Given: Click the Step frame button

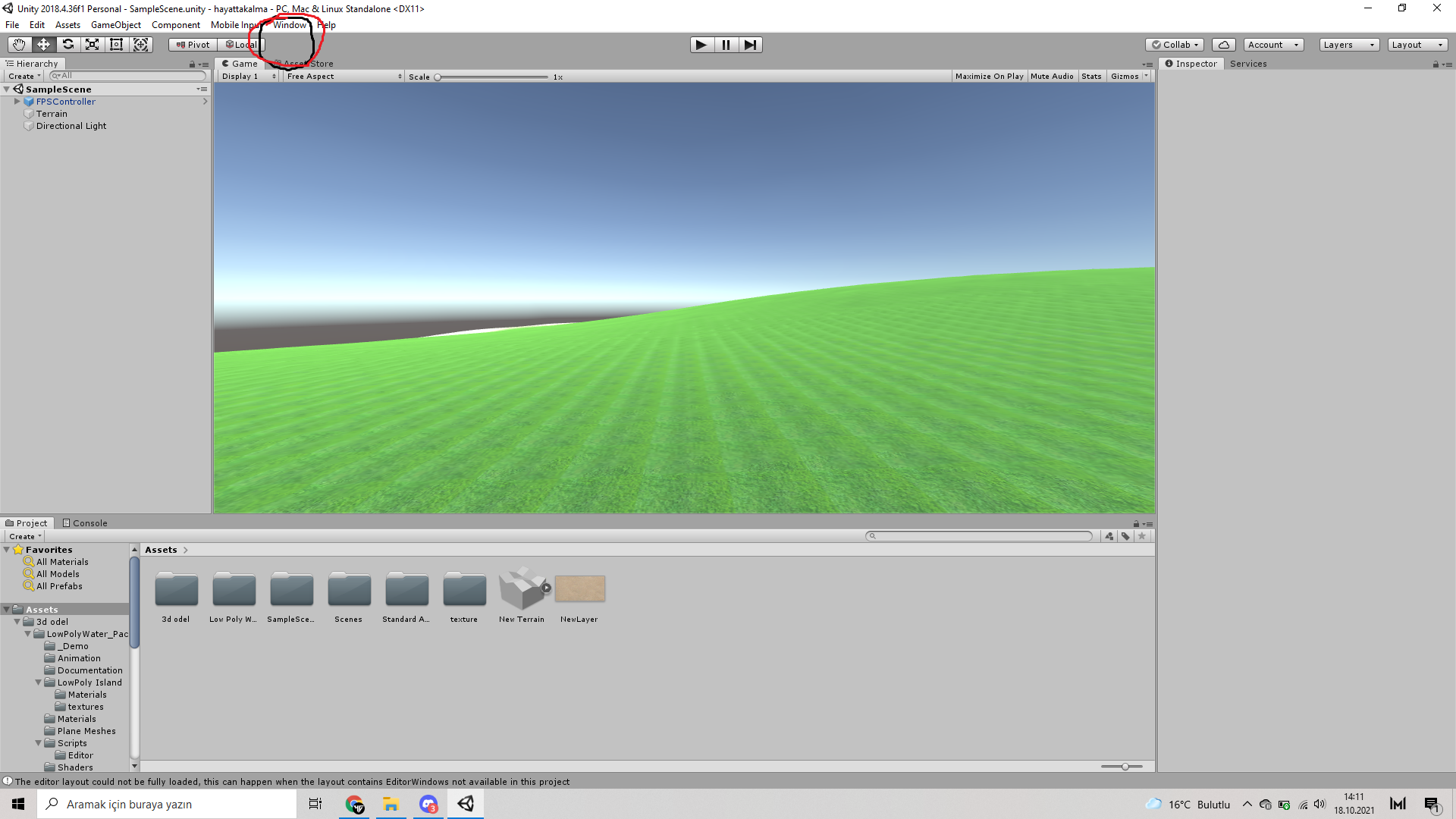Looking at the screenshot, I should click(750, 45).
